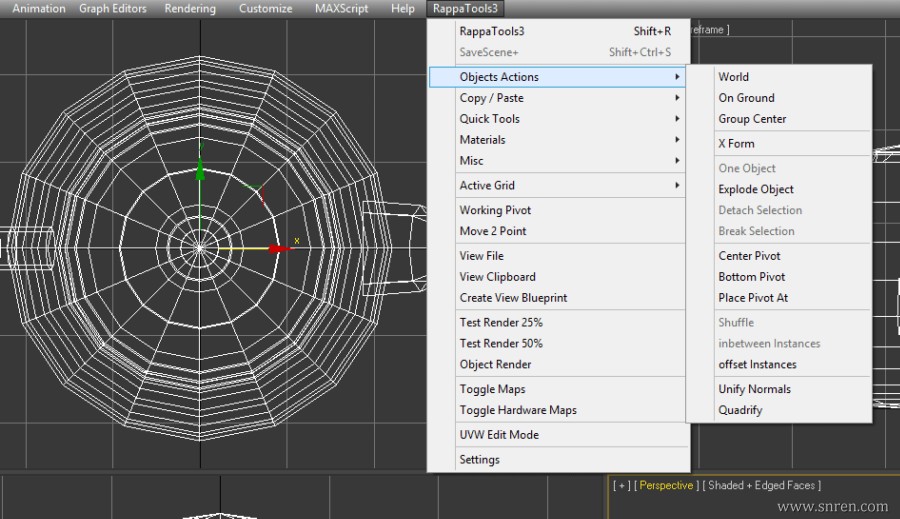Run Test Render 50%

tap(501, 343)
